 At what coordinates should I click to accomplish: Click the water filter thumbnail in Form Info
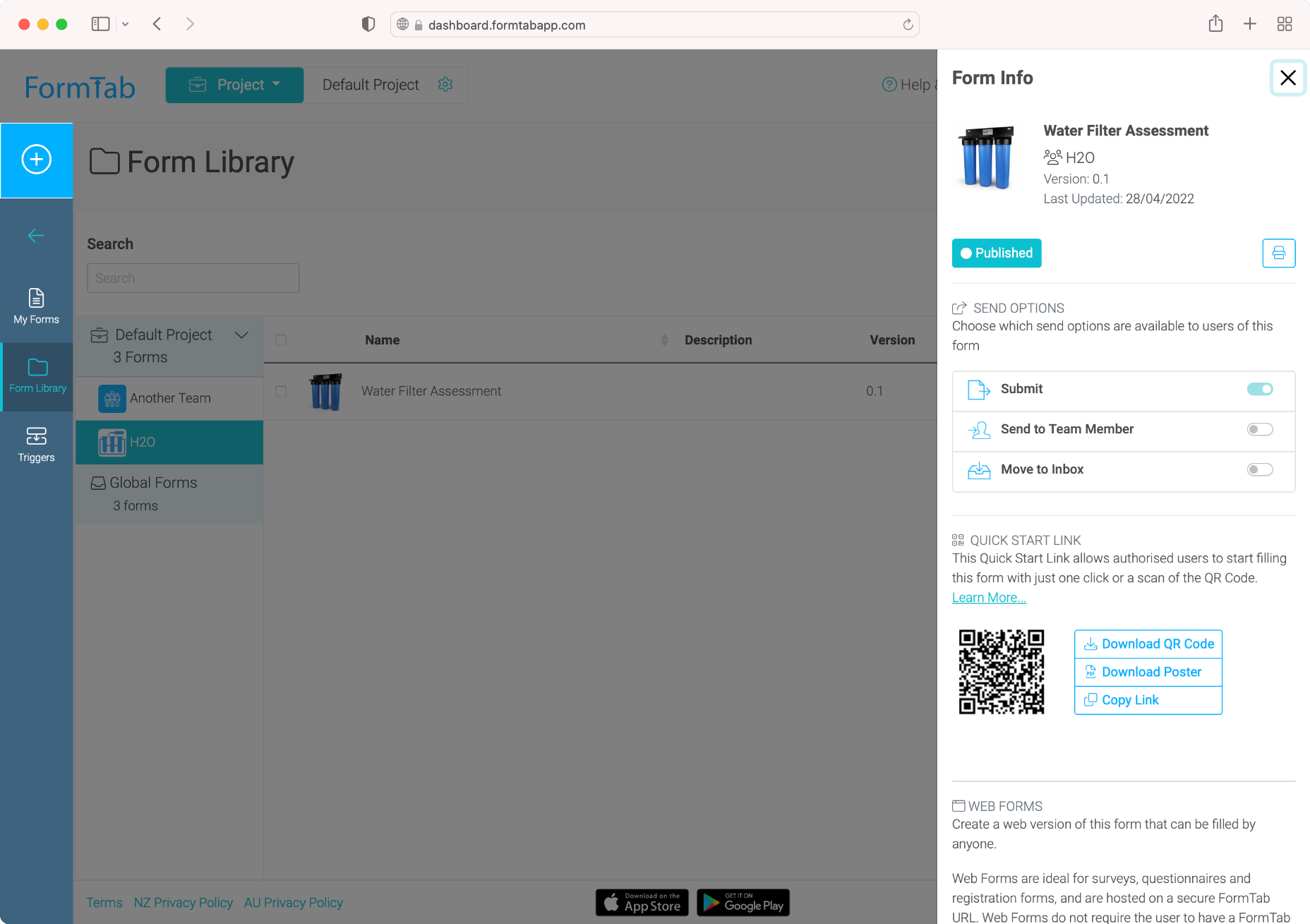[987, 157]
